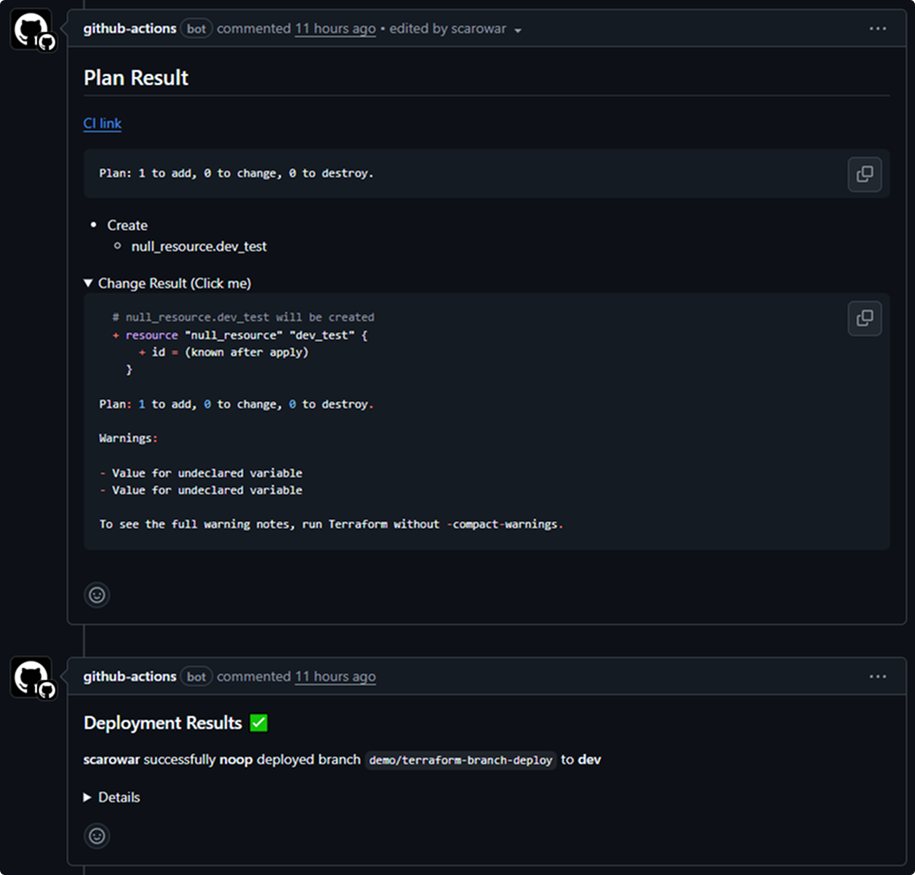This screenshot has height=875, width=915.
Task: Copy the Change Result code block
Action: click(x=864, y=318)
